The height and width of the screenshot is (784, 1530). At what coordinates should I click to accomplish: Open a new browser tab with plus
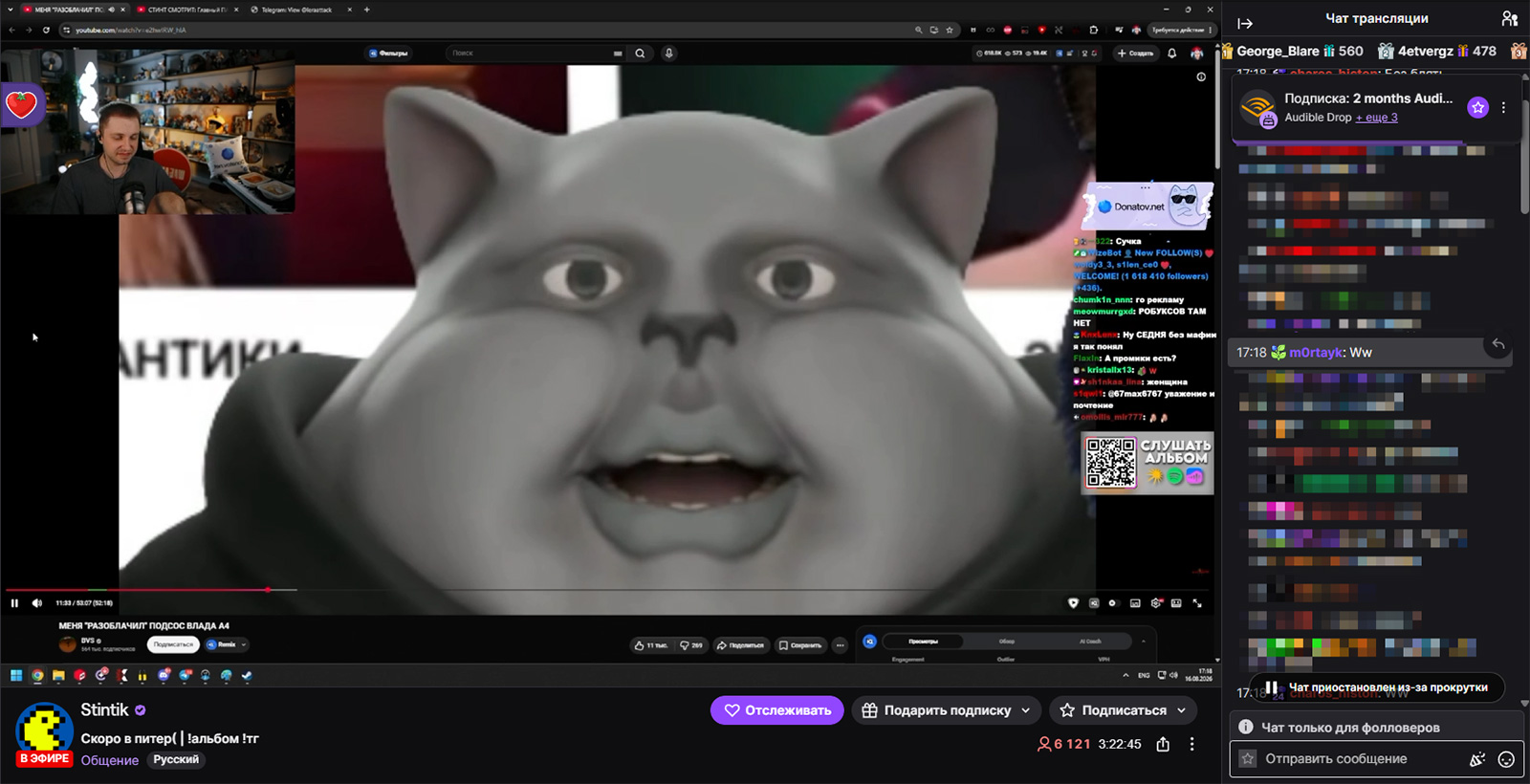coord(366,10)
